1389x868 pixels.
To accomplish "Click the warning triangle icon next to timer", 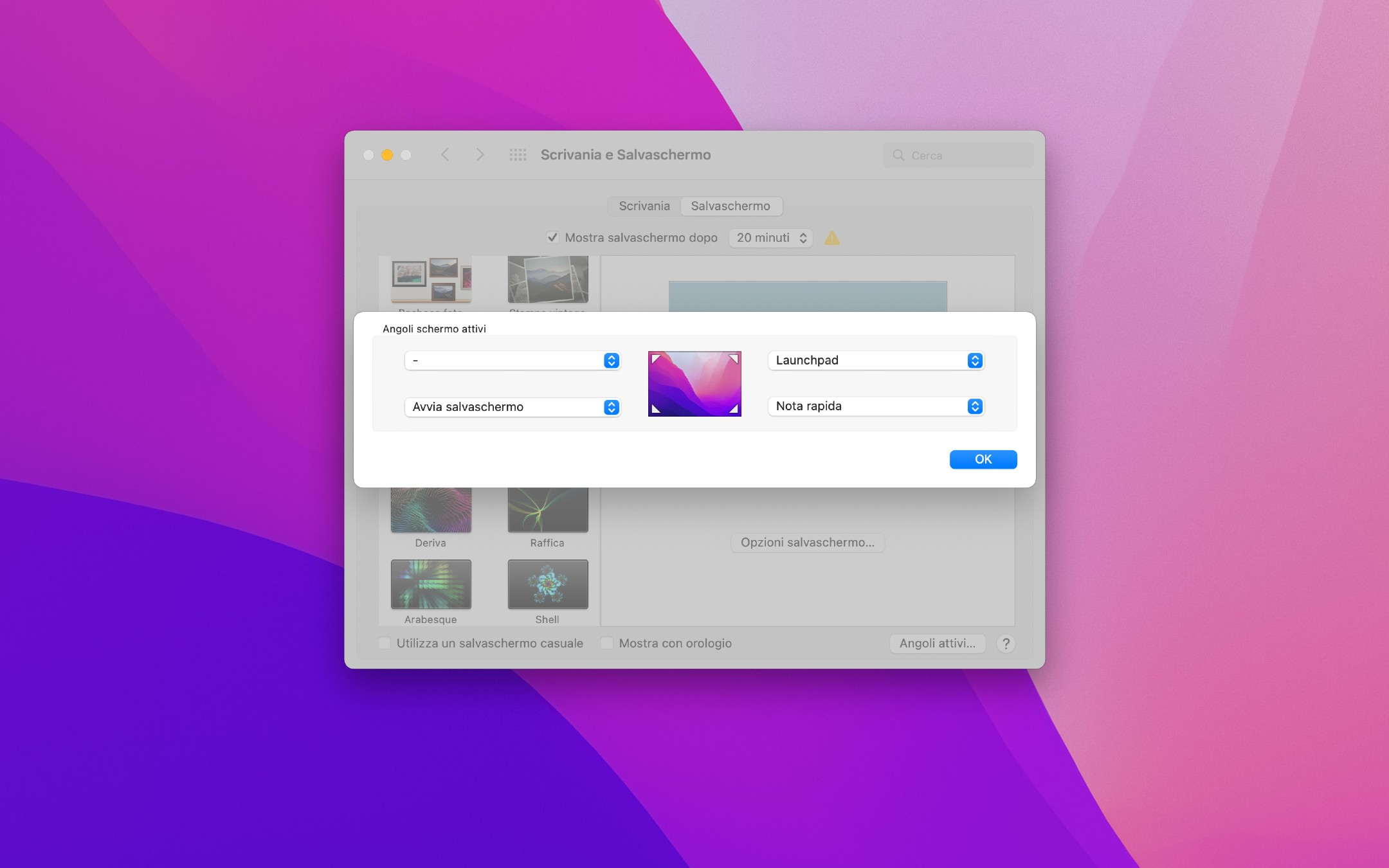I will pos(831,237).
